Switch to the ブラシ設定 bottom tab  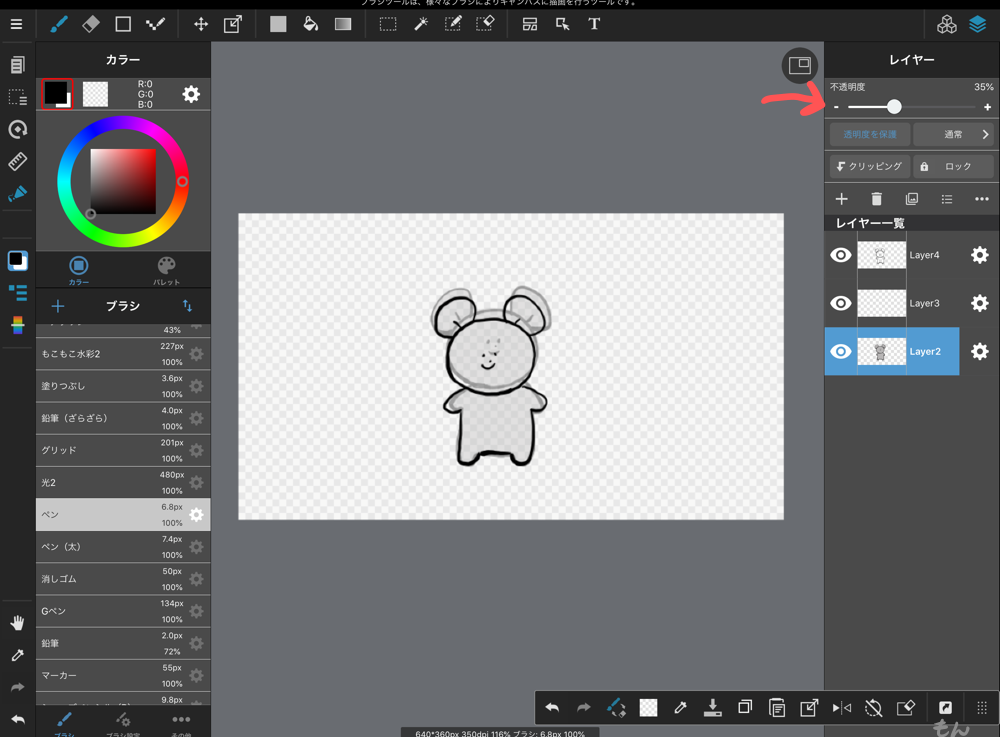point(122,723)
